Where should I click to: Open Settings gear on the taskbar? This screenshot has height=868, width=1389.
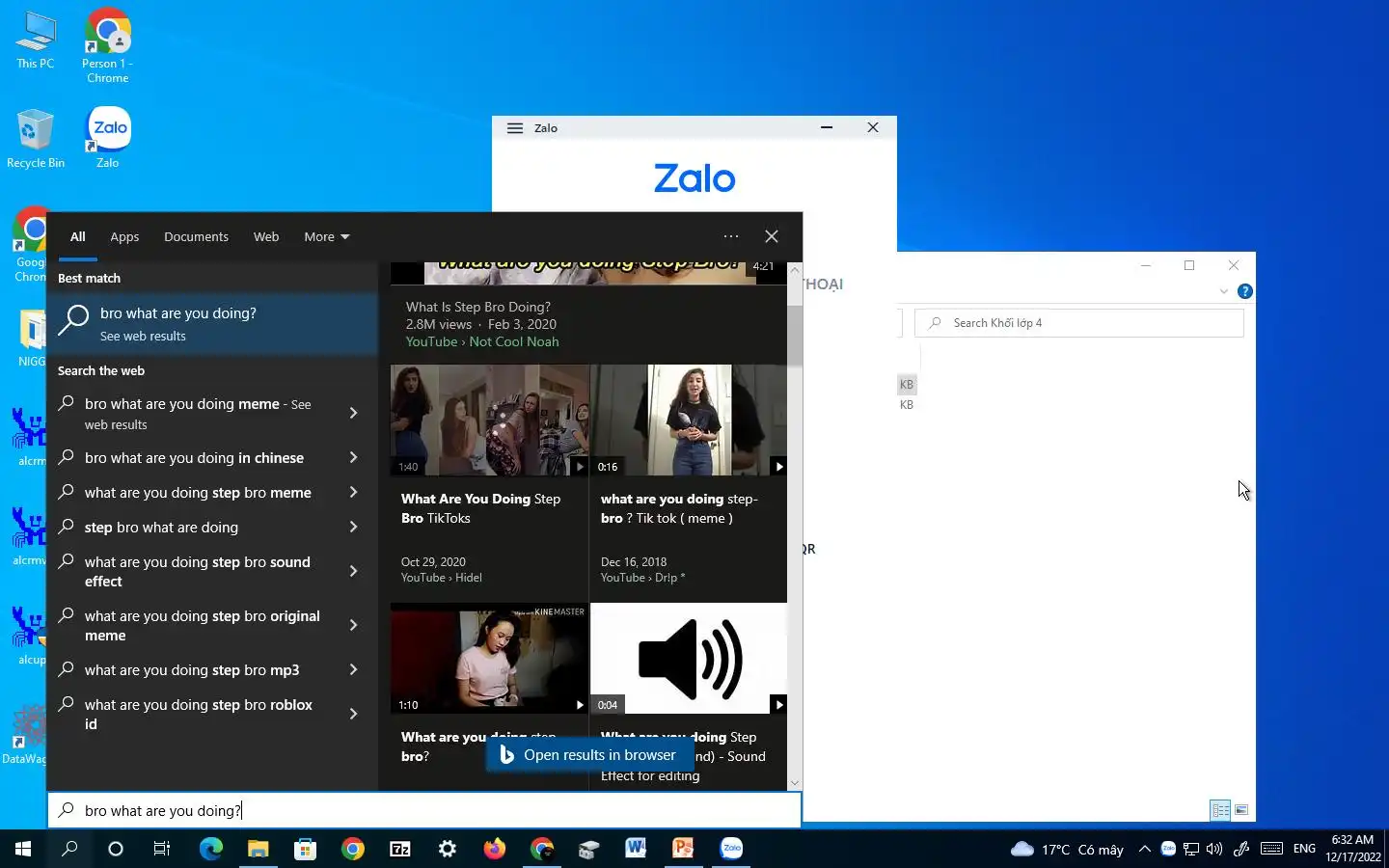click(x=447, y=849)
